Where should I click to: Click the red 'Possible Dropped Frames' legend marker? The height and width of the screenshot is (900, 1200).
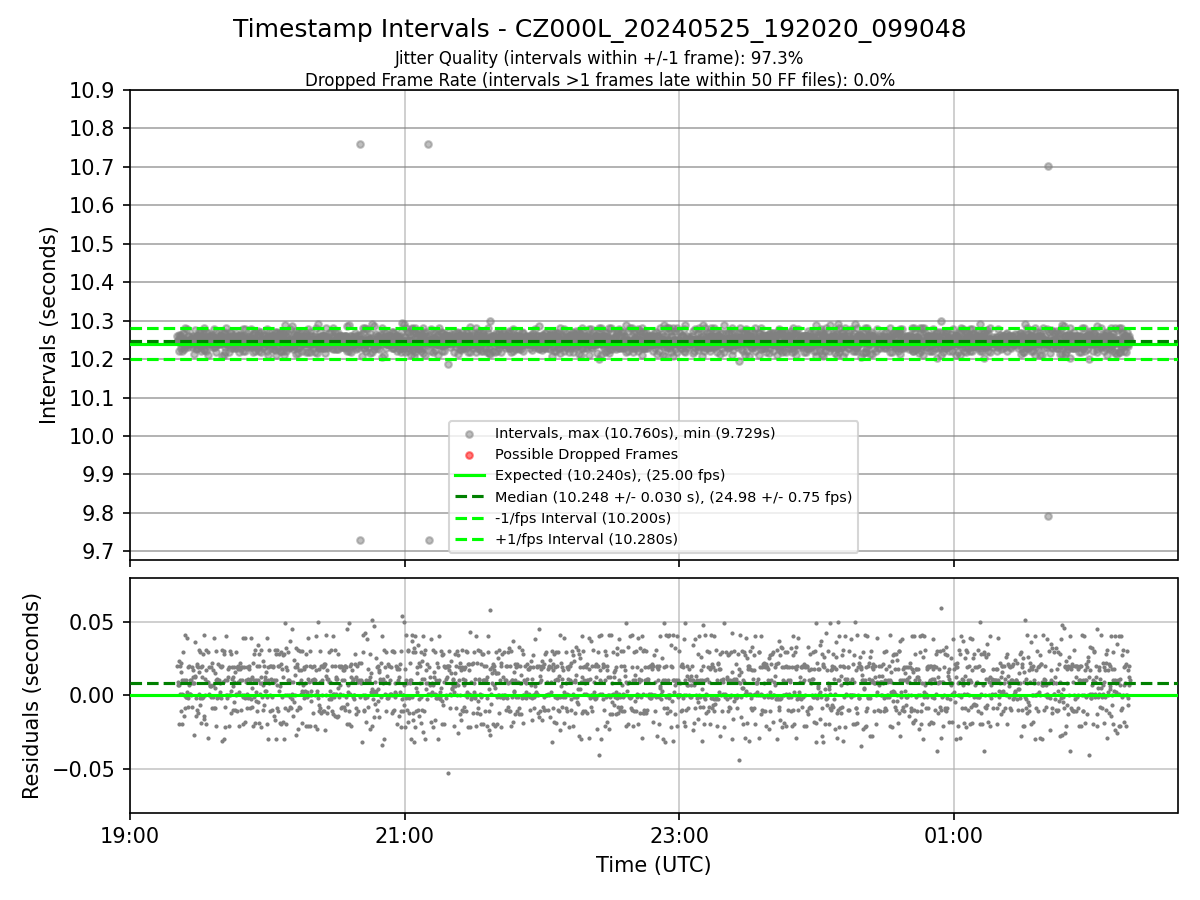pos(470,455)
